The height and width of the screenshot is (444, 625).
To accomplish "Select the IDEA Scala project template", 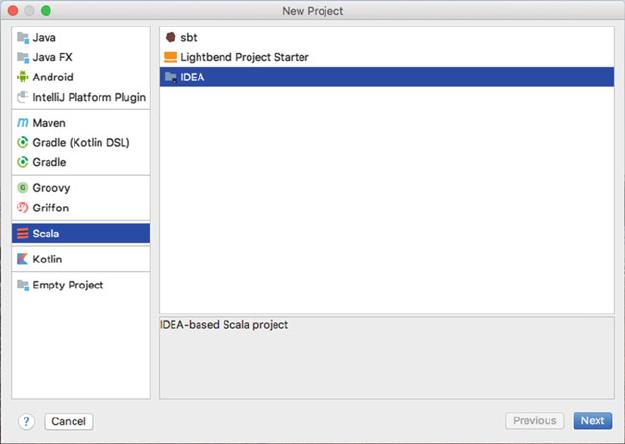I will click(192, 77).
